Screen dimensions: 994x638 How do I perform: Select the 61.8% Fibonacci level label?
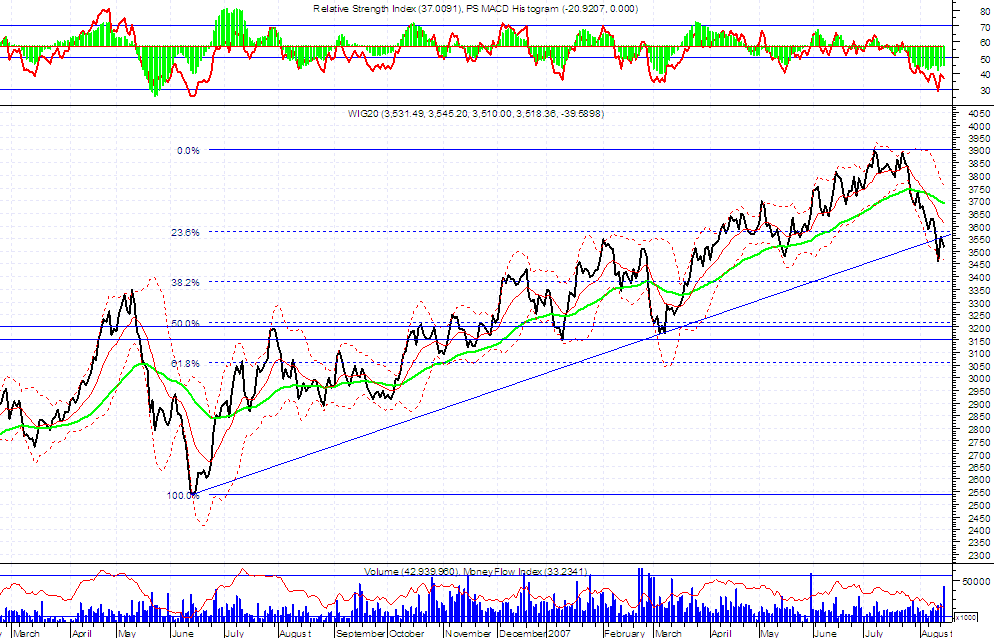point(185,363)
